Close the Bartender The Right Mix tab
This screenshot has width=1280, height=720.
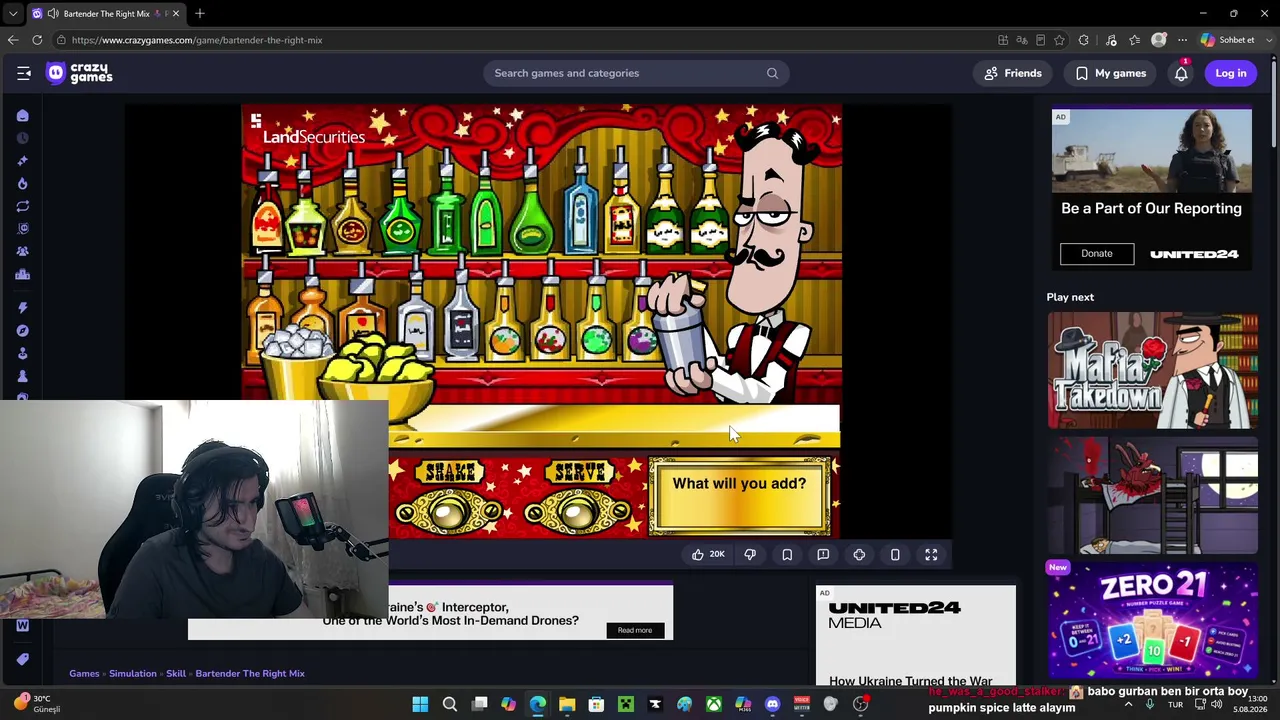(x=175, y=14)
